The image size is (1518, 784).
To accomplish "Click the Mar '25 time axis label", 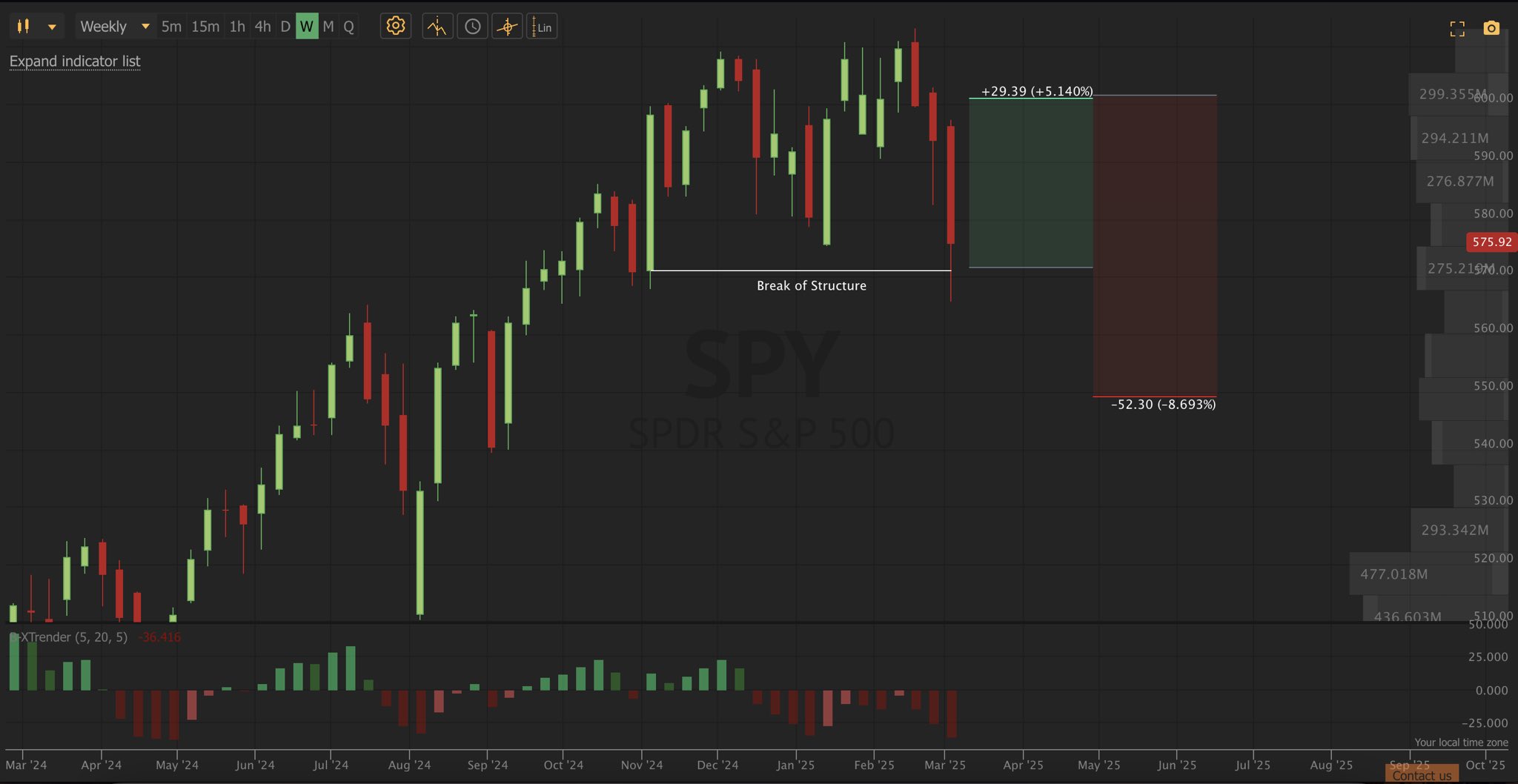I will (x=945, y=765).
